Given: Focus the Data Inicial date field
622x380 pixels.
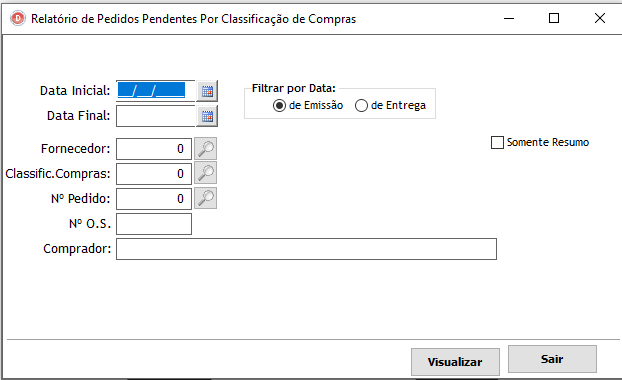Looking at the screenshot, I should tap(156, 91).
